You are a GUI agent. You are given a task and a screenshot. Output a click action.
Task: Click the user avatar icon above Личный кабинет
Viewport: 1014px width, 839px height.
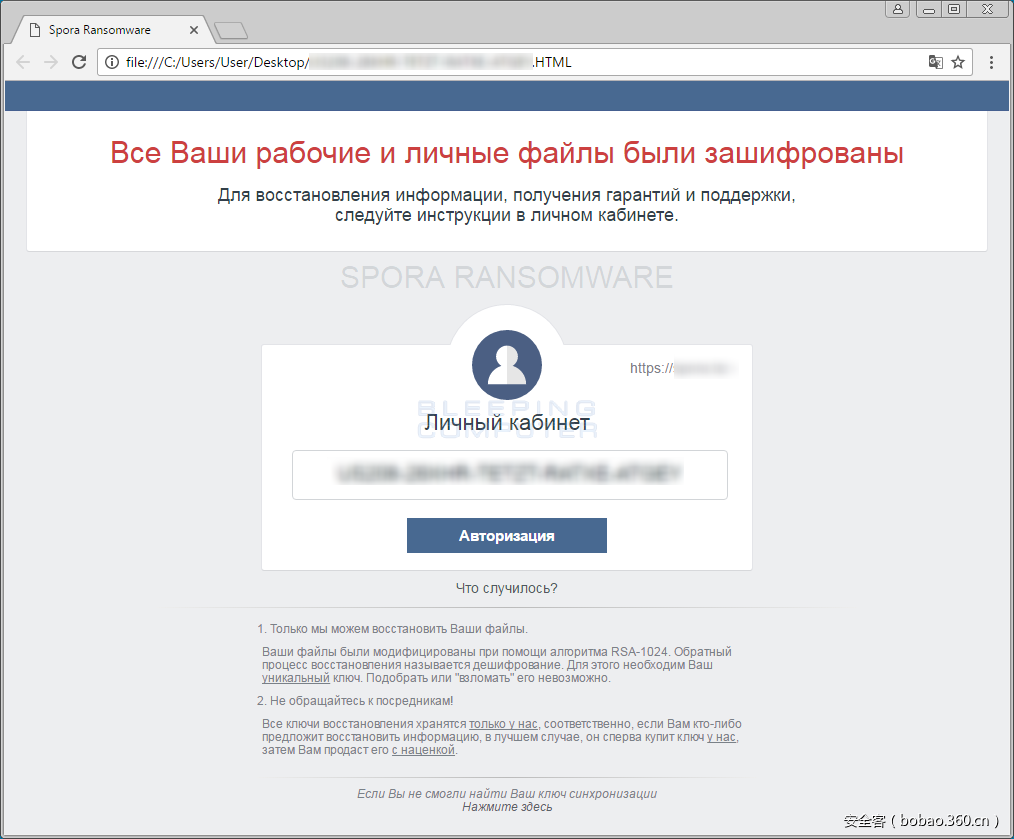(x=507, y=364)
